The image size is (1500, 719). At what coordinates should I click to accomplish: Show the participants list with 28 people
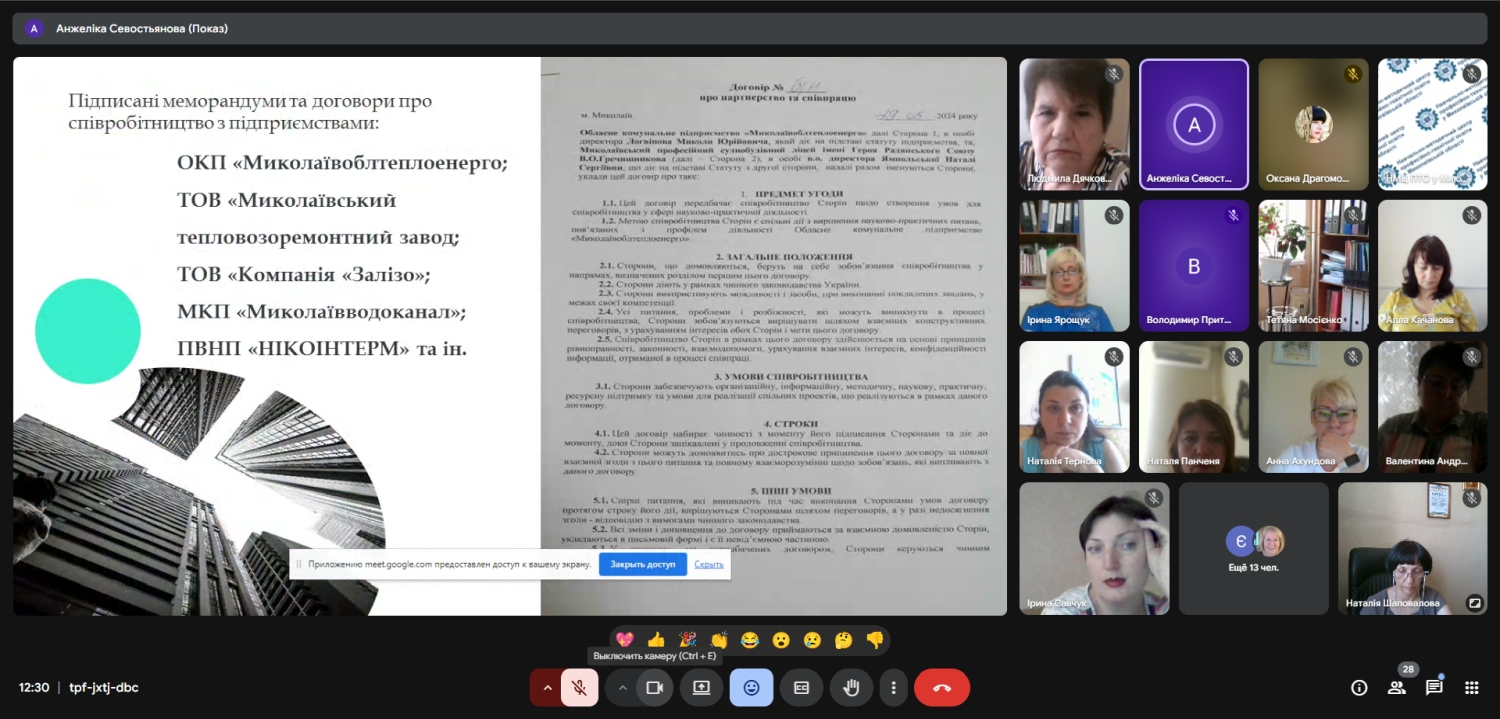(x=1397, y=687)
